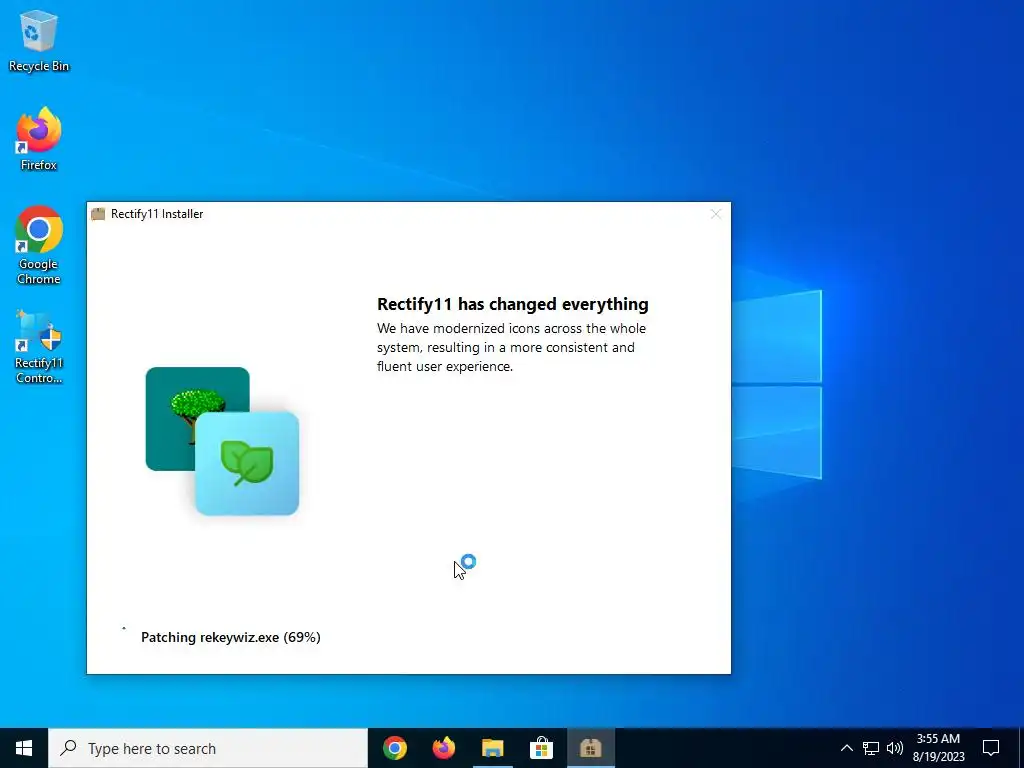Select the Google Chrome desktop shortcut

(39, 245)
